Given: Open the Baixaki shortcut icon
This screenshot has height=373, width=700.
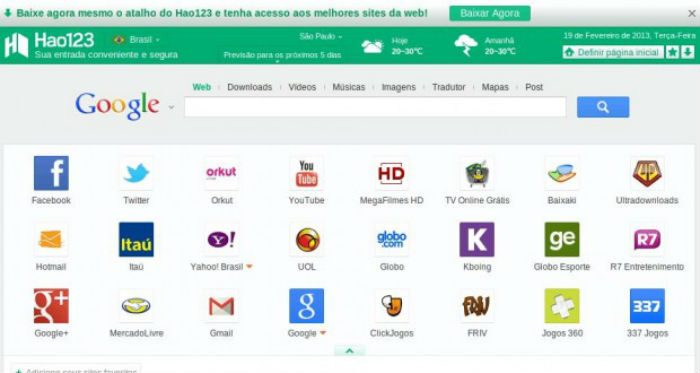Looking at the screenshot, I should click(x=562, y=173).
